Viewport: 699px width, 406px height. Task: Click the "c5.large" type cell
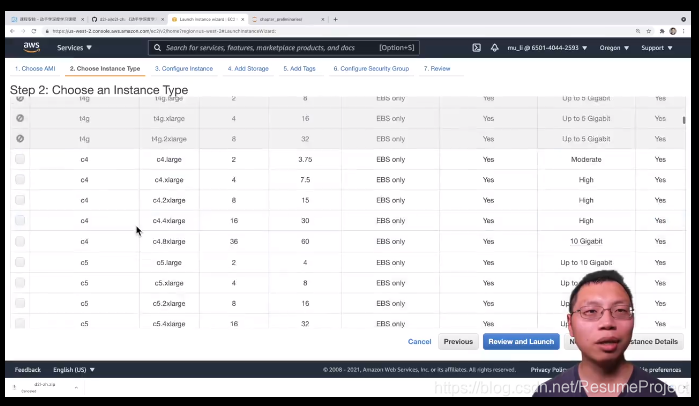tap(169, 262)
